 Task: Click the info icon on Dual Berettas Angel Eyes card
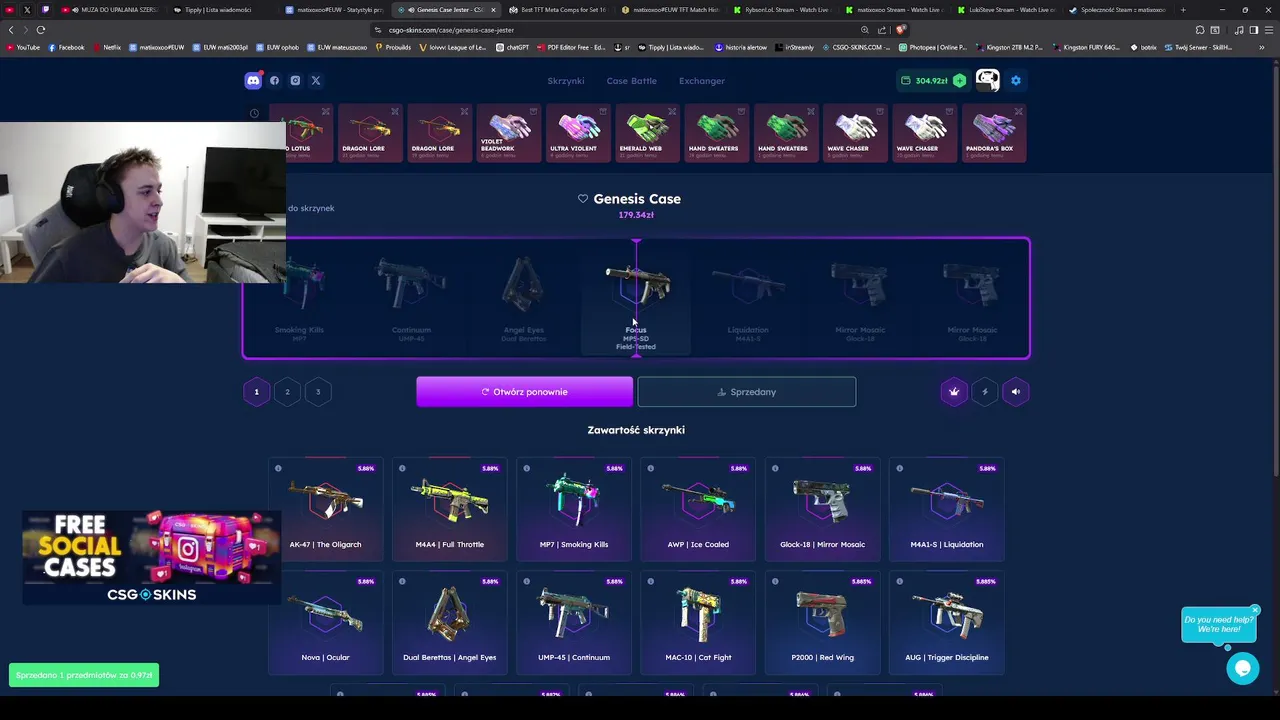(x=402, y=581)
